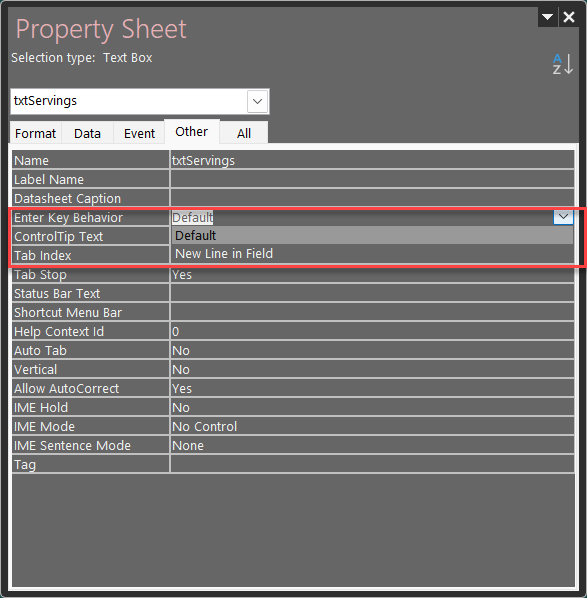
Task: Click the empty Label Name value field
Action: (372, 179)
